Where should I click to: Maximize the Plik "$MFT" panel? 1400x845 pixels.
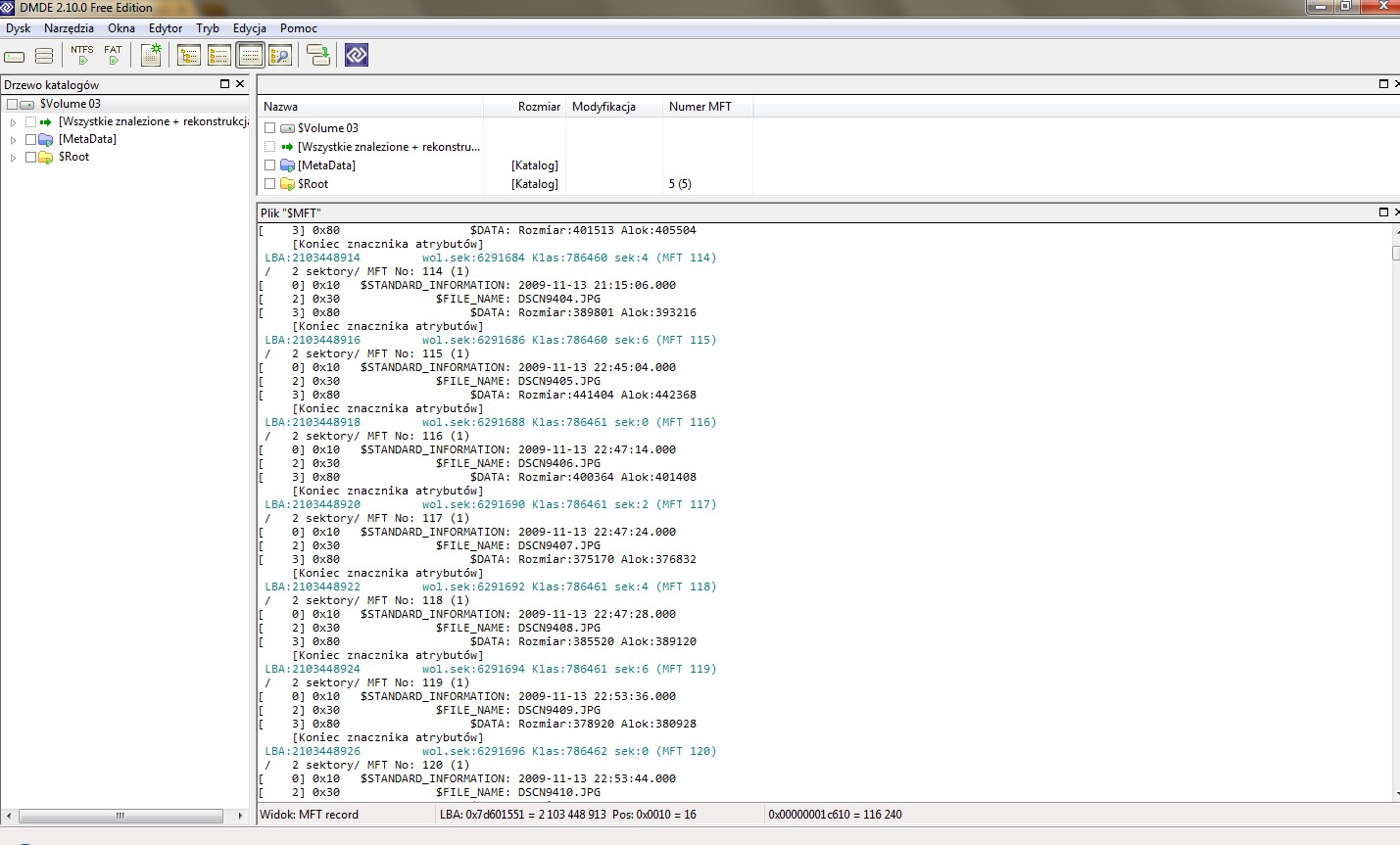pos(1384,212)
